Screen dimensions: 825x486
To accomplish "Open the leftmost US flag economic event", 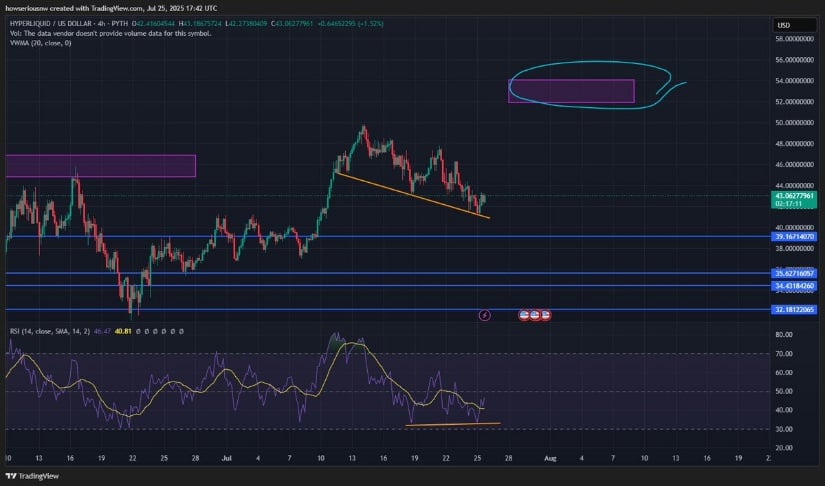I will point(524,315).
